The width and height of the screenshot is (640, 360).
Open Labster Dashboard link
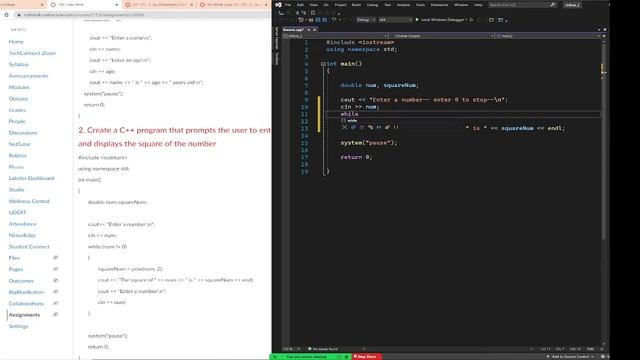[31, 178]
